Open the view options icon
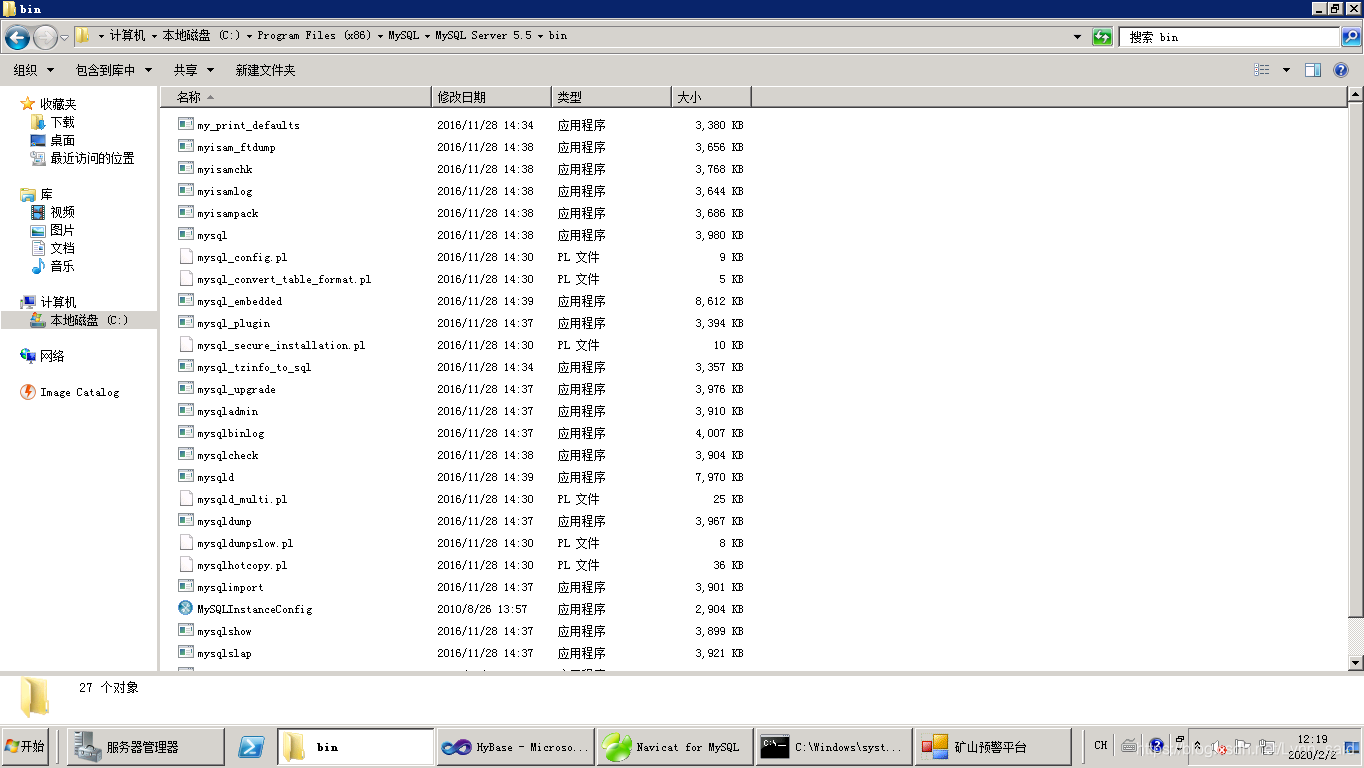The image size is (1364, 768). coord(1262,70)
